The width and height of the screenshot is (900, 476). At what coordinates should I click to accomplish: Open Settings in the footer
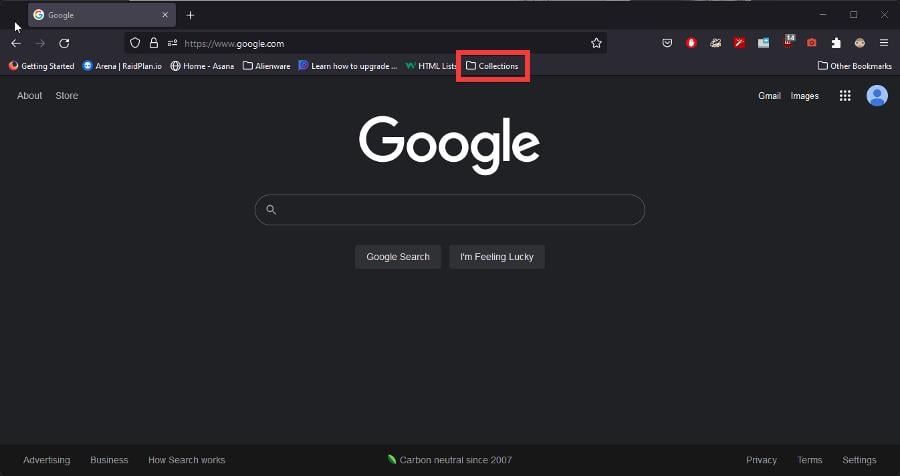(859, 460)
